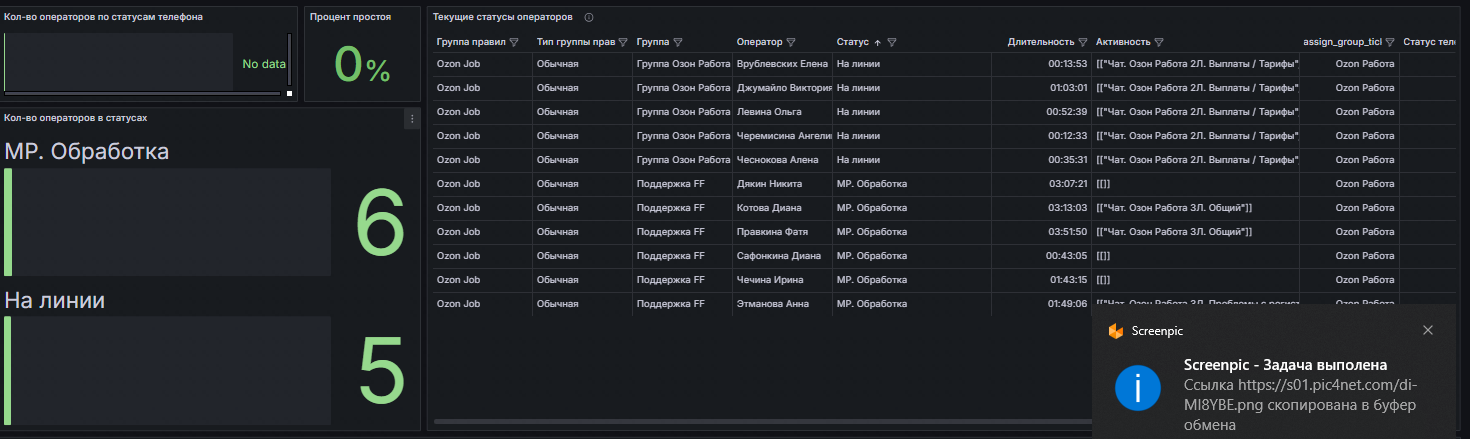Click the Screenpic app logo in notification

pyautogui.click(x=1115, y=330)
